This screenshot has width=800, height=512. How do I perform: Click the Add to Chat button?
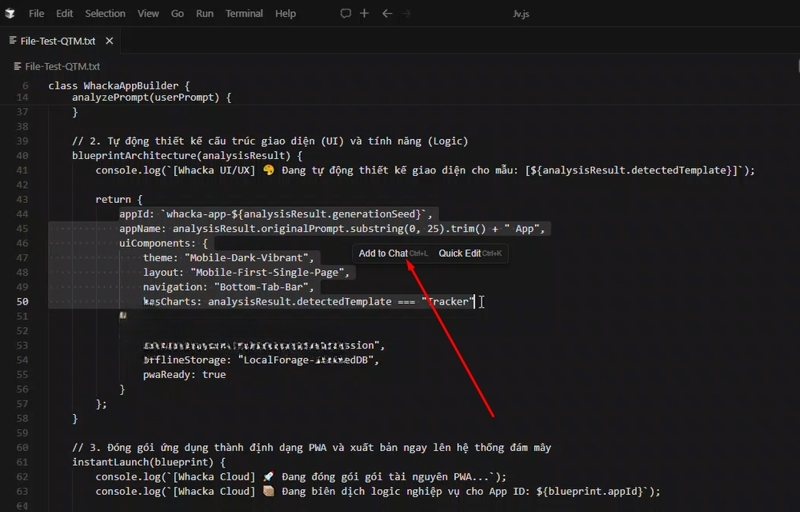pyautogui.click(x=393, y=253)
